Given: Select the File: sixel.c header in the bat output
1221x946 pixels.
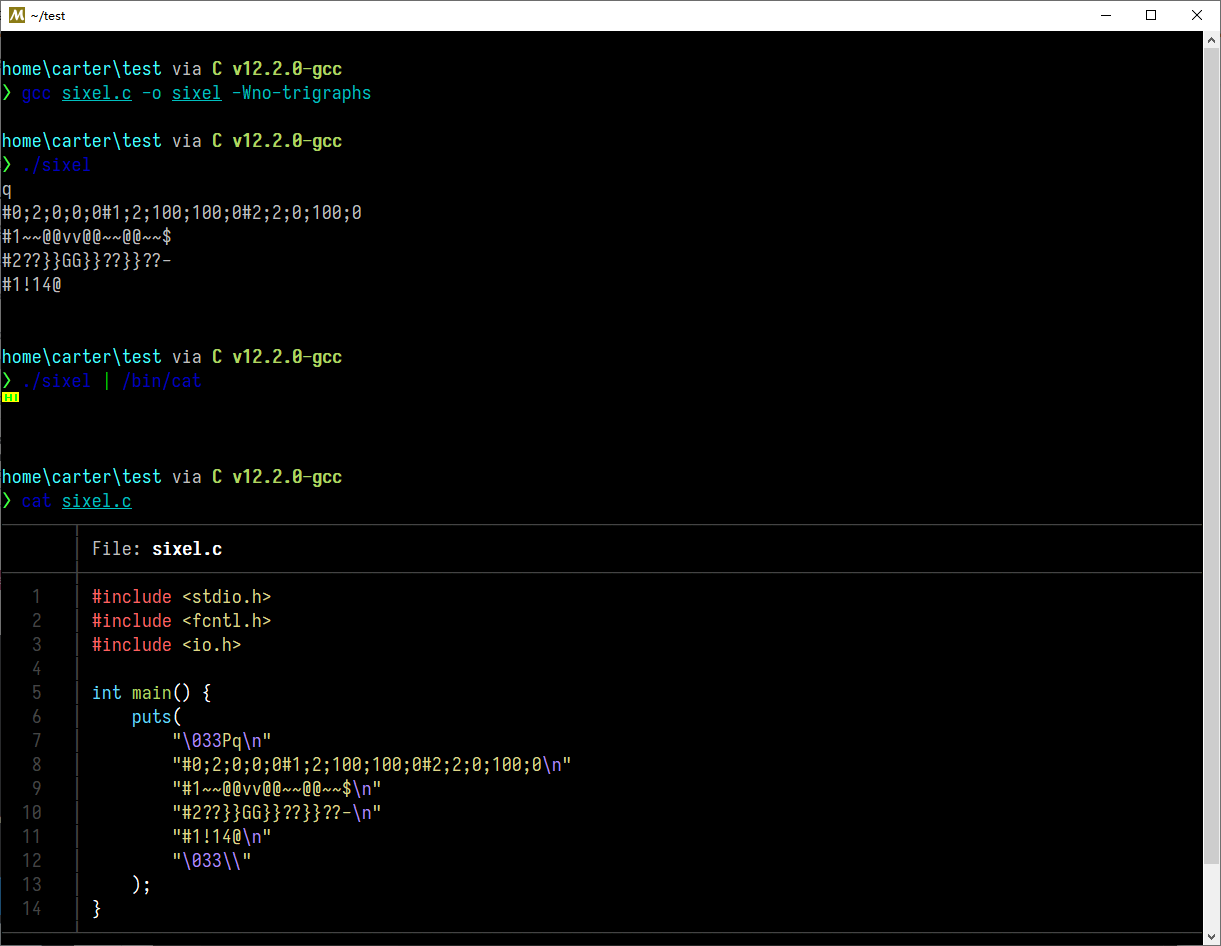Looking at the screenshot, I should point(157,548).
